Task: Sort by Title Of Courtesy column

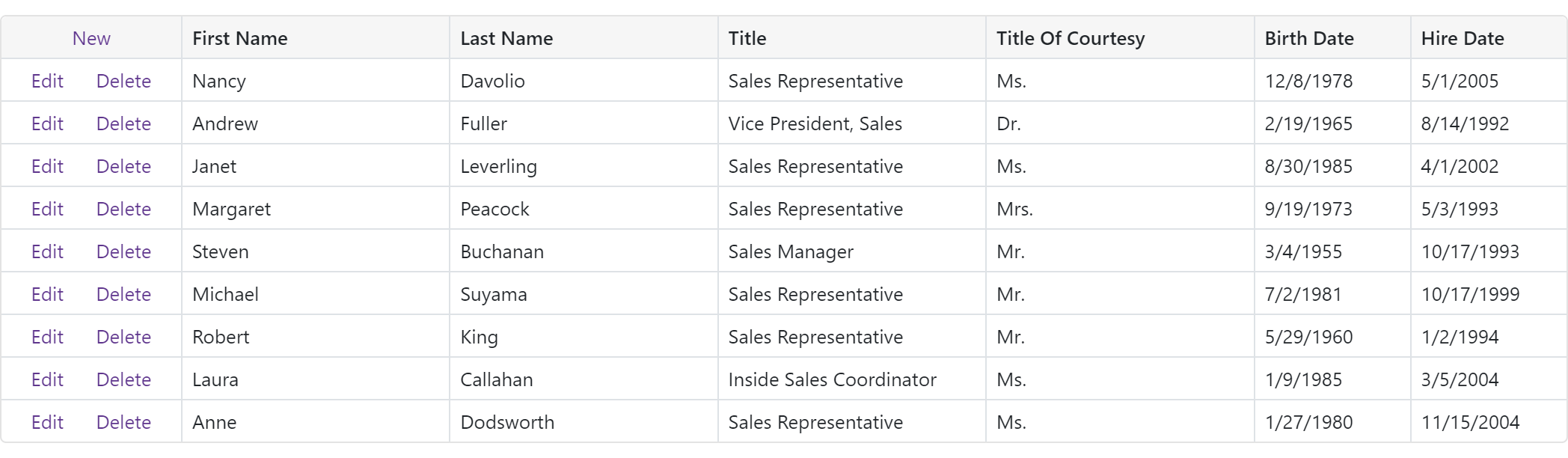Action: pos(1071,37)
